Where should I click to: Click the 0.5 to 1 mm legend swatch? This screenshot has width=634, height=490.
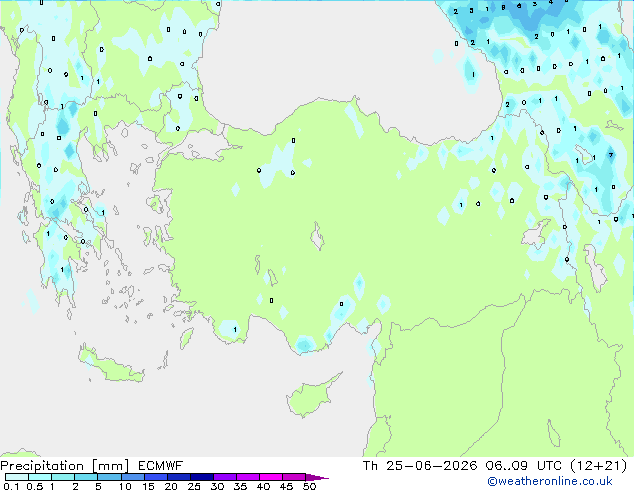(40, 477)
